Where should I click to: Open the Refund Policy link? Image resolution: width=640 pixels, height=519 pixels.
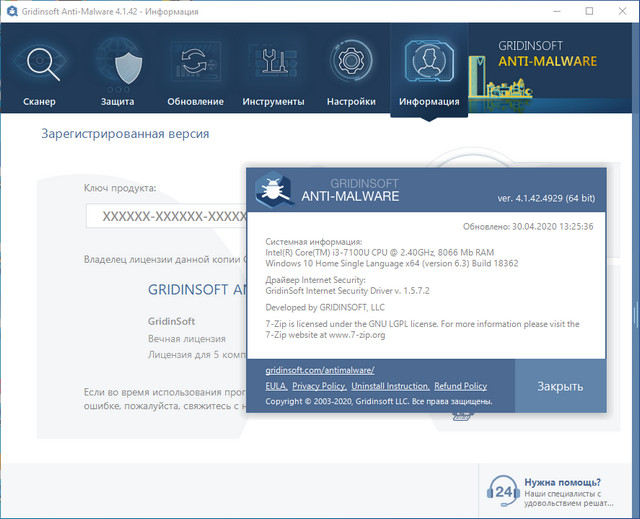tap(461, 386)
